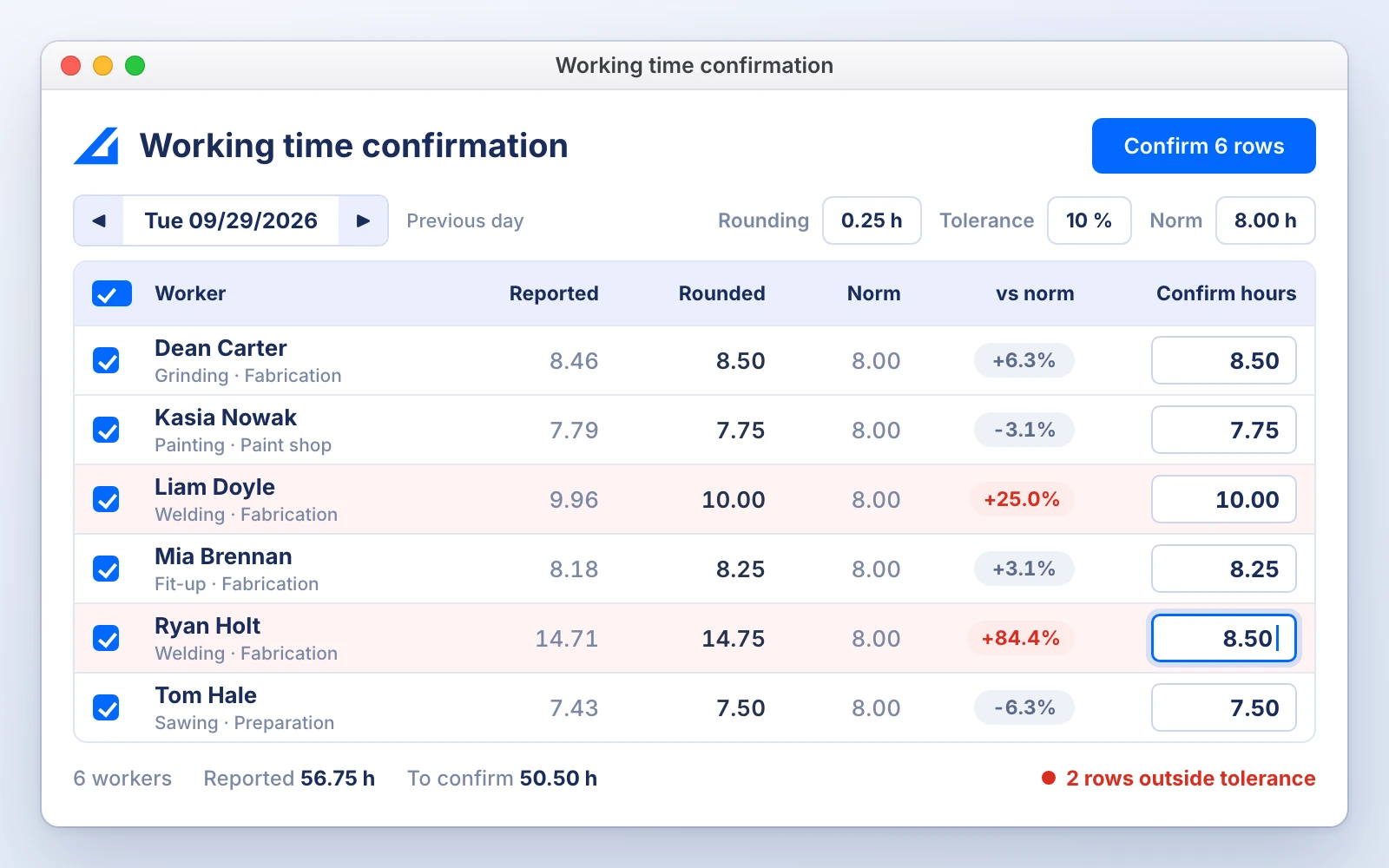This screenshot has height=868, width=1389.
Task: Focus Dean Carter's confirm hours field
Action: click(1223, 360)
